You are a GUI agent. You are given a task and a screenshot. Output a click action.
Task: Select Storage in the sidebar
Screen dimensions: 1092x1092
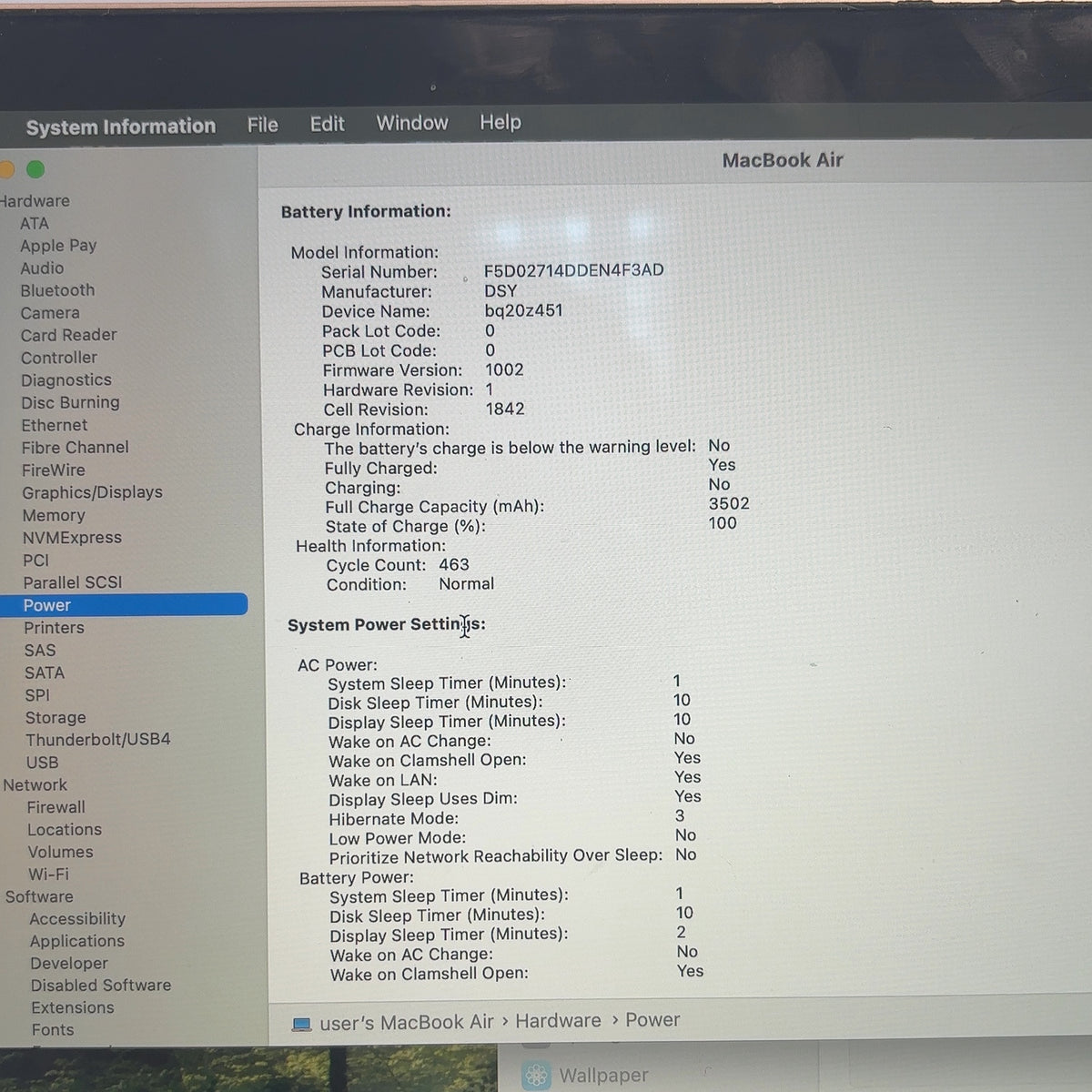pyautogui.click(x=56, y=718)
